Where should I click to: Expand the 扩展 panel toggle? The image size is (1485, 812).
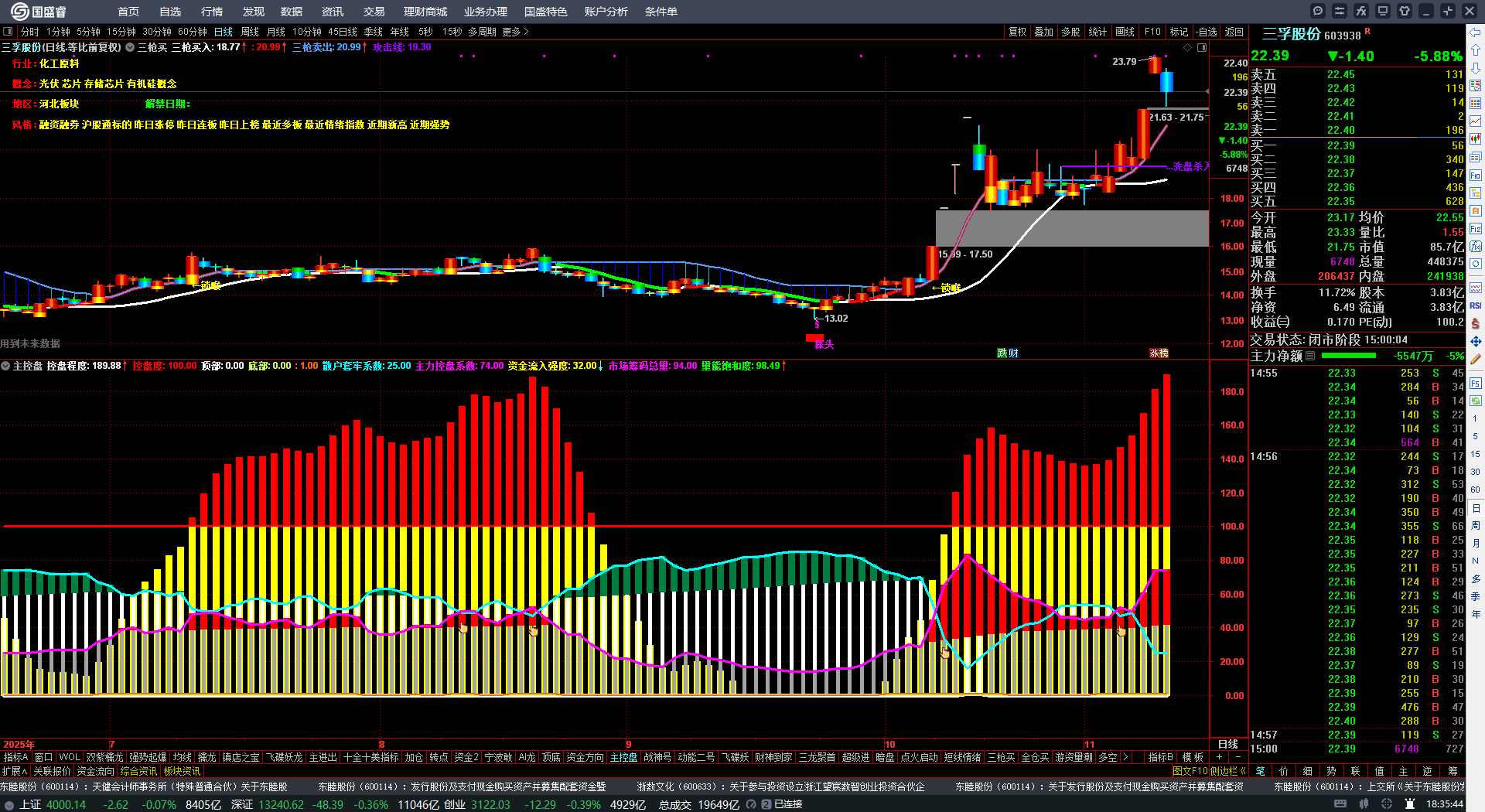click(x=15, y=771)
